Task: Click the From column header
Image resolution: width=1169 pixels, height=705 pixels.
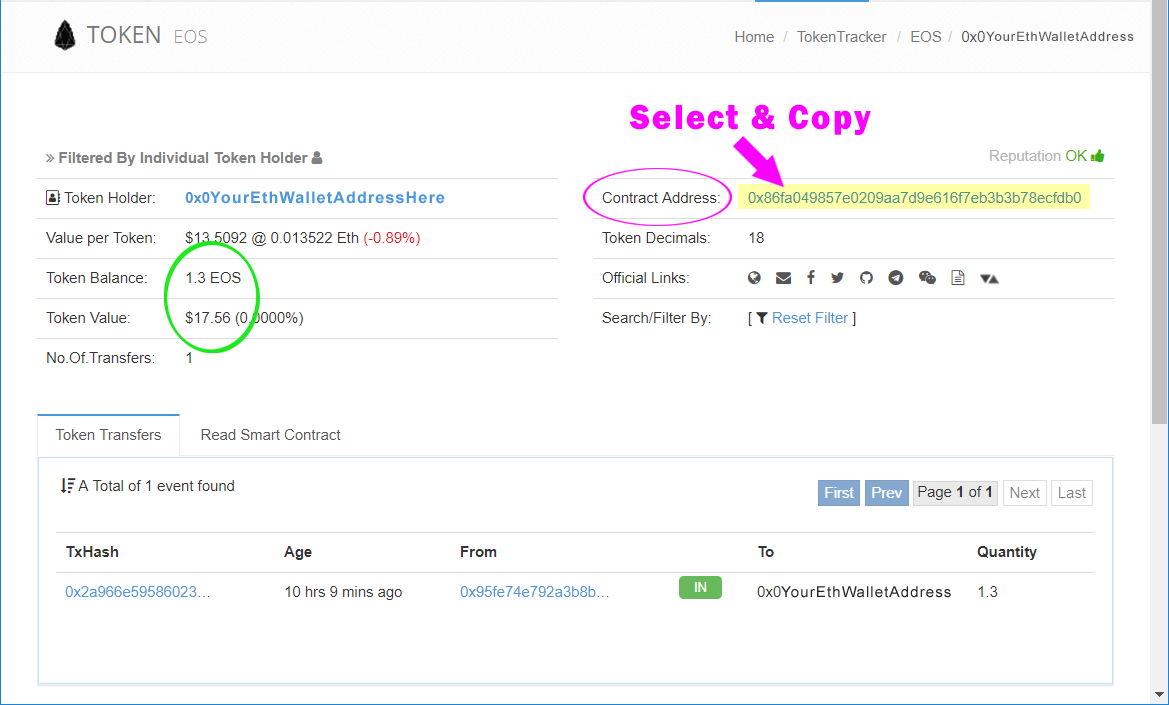Action: click(x=478, y=552)
